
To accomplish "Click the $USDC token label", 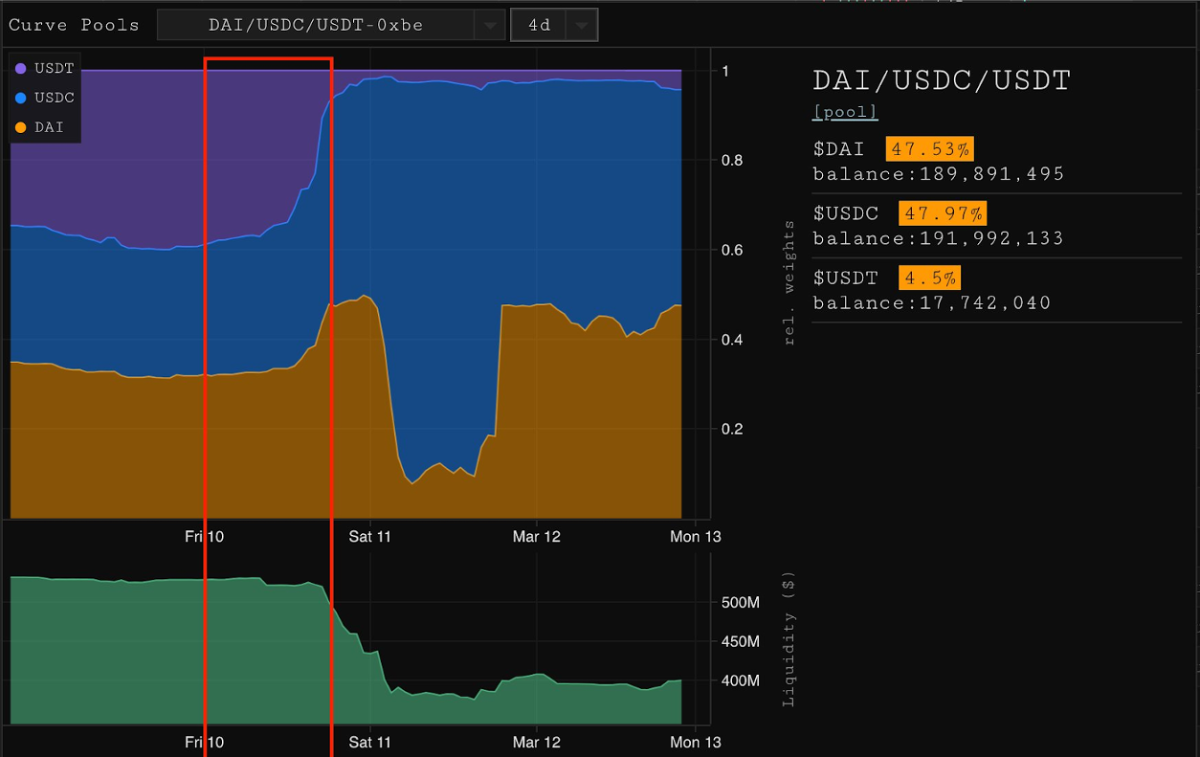I will point(846,214).
